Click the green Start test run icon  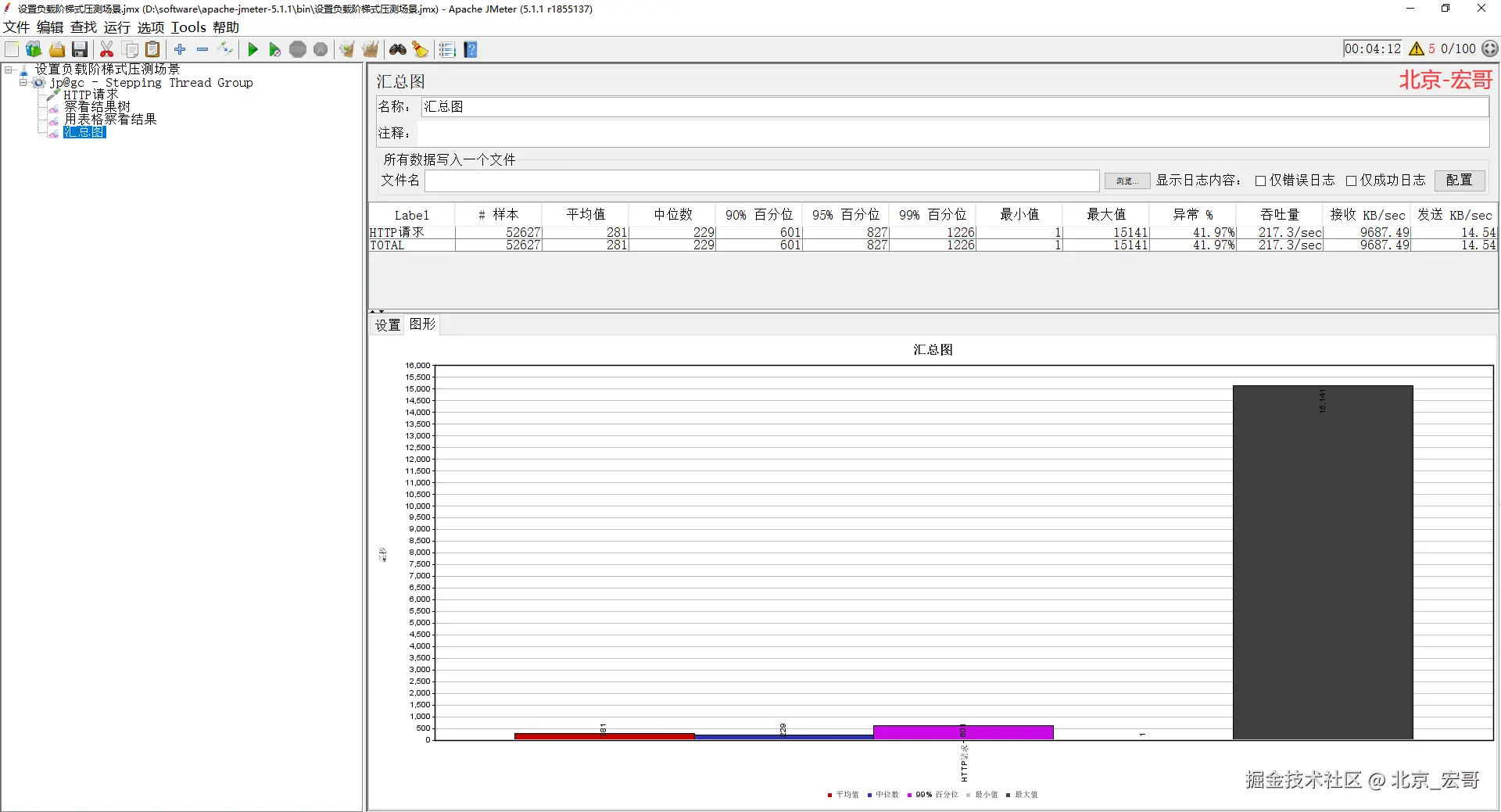(x=253, y=49)
